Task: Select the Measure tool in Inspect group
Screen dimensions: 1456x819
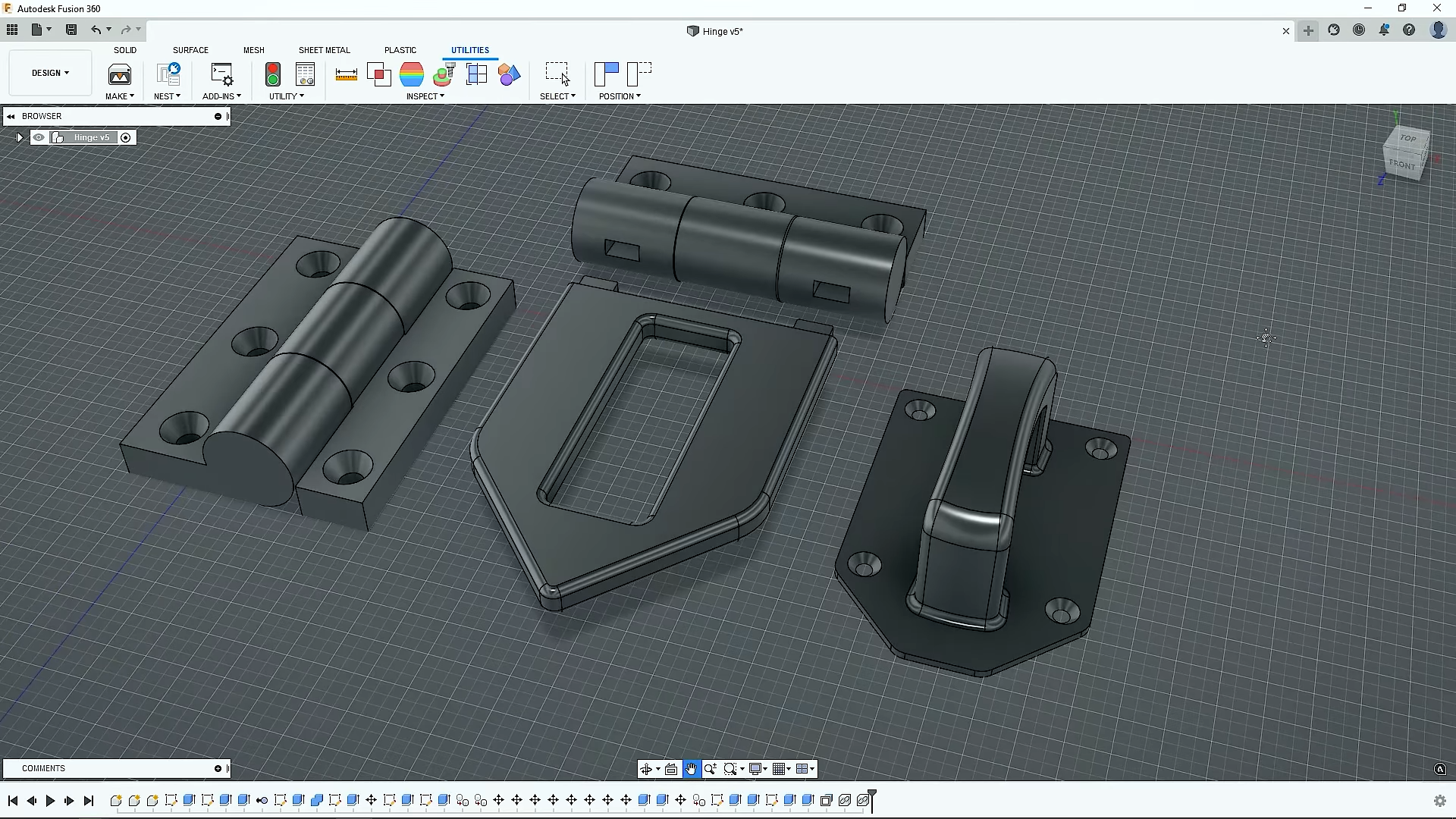Action: coord(346,74)
